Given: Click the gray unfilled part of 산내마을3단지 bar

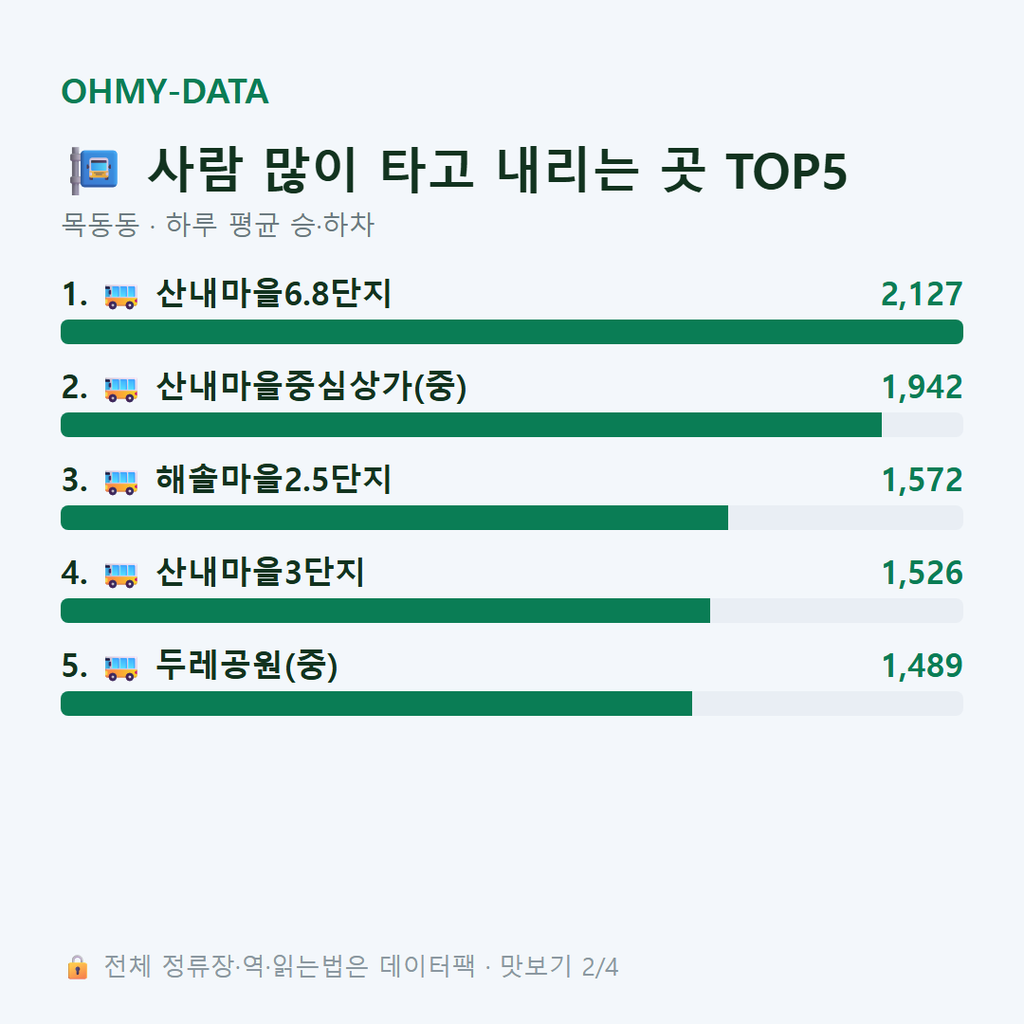Looking at the screenshot, I should (x=837, y=610).
